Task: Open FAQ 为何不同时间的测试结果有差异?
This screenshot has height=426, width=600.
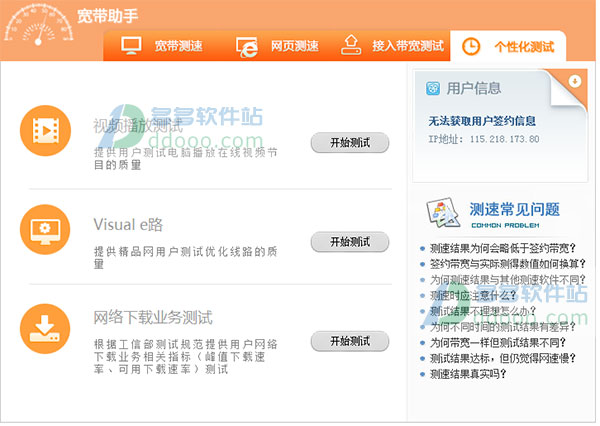Action: 502,326
